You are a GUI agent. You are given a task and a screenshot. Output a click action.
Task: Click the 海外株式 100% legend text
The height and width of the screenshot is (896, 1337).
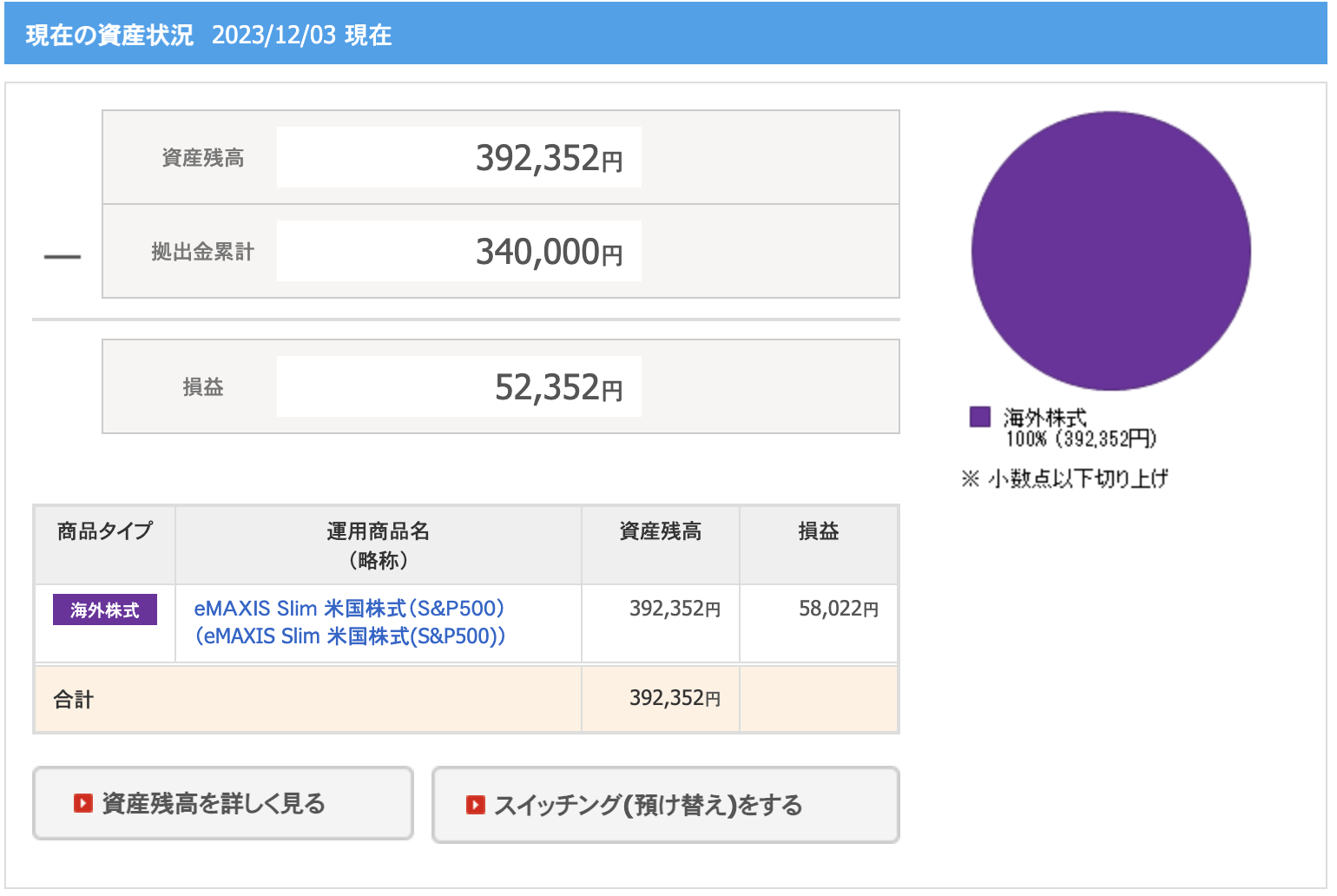coord(1080,428)
